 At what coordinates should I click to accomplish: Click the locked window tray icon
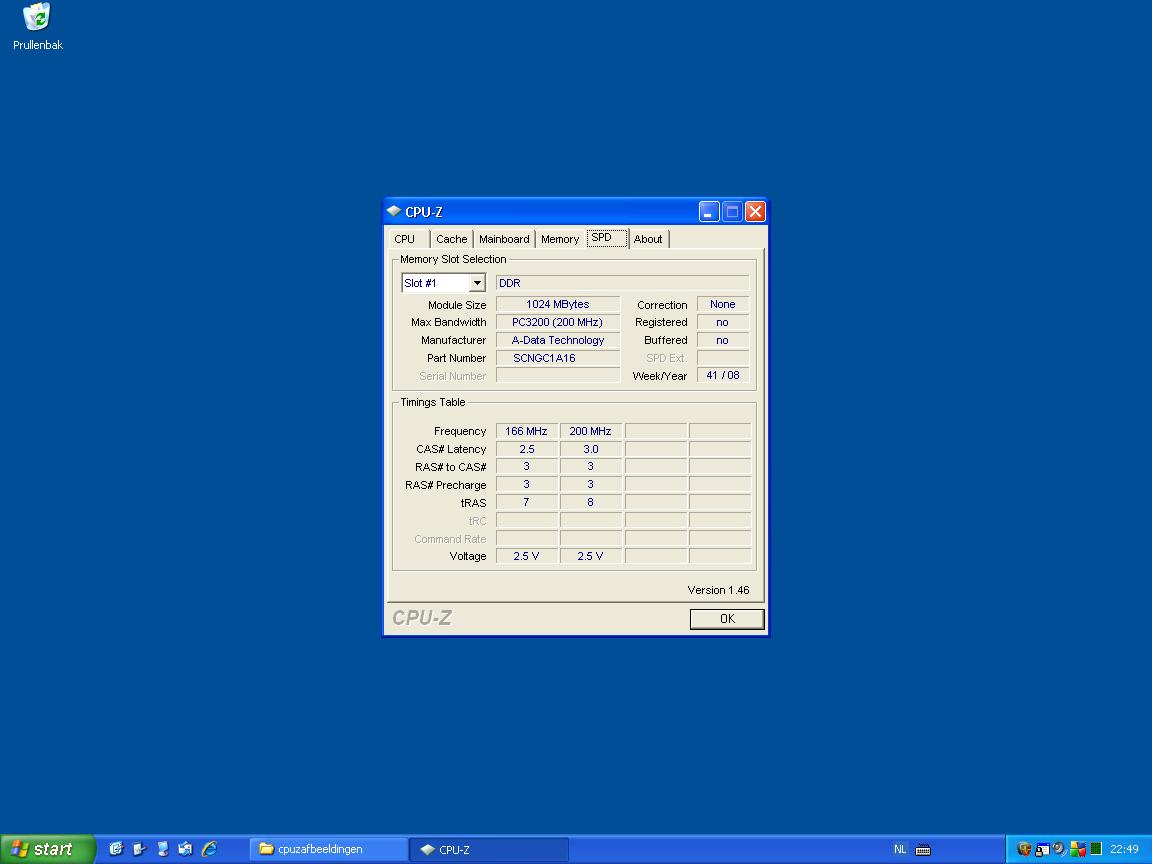point(1042,849)
